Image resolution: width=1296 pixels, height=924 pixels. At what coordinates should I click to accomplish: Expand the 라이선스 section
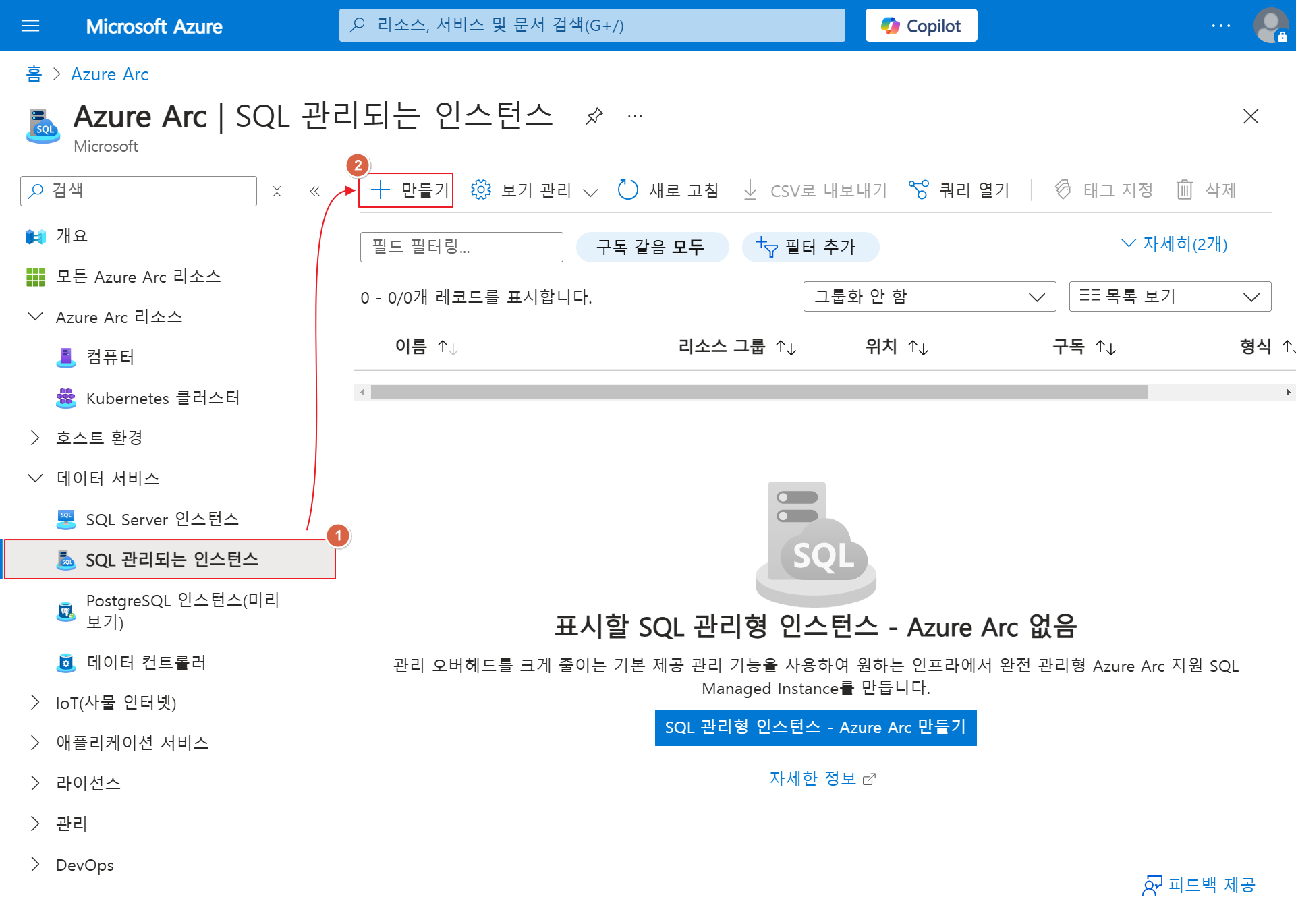tap(35, 783)
